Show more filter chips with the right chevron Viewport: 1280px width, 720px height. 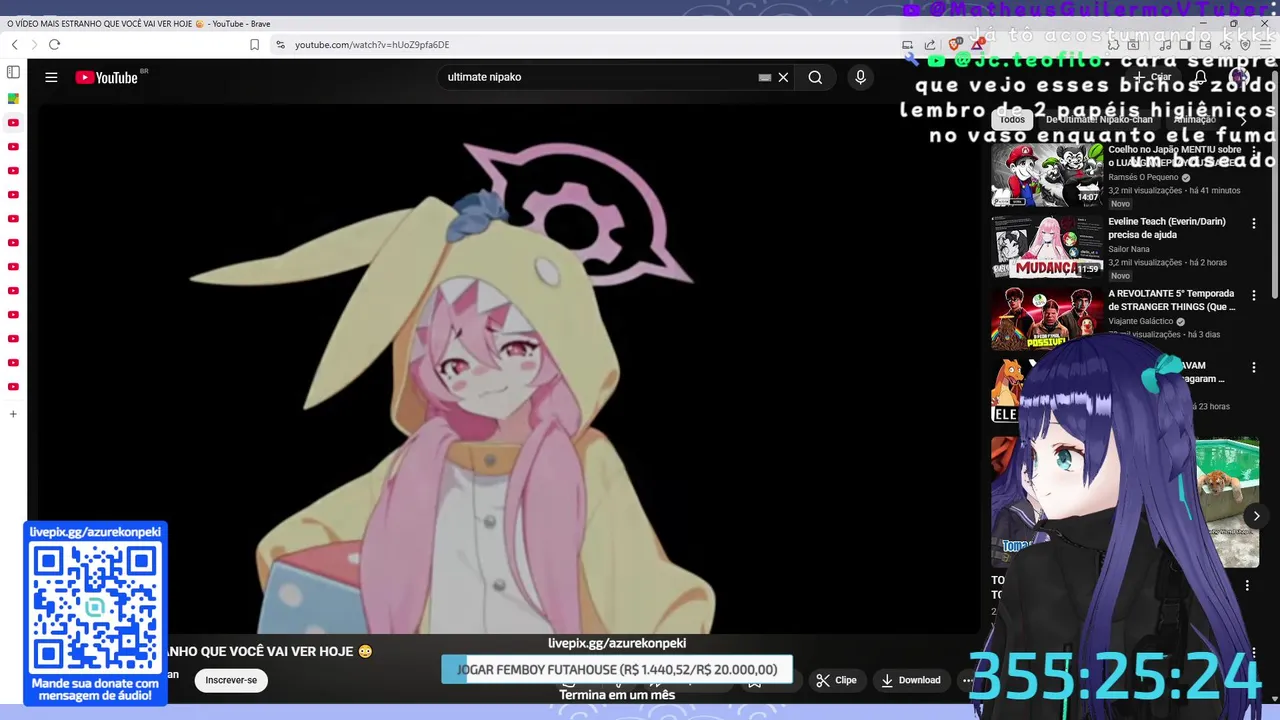tap(1243, 119)
